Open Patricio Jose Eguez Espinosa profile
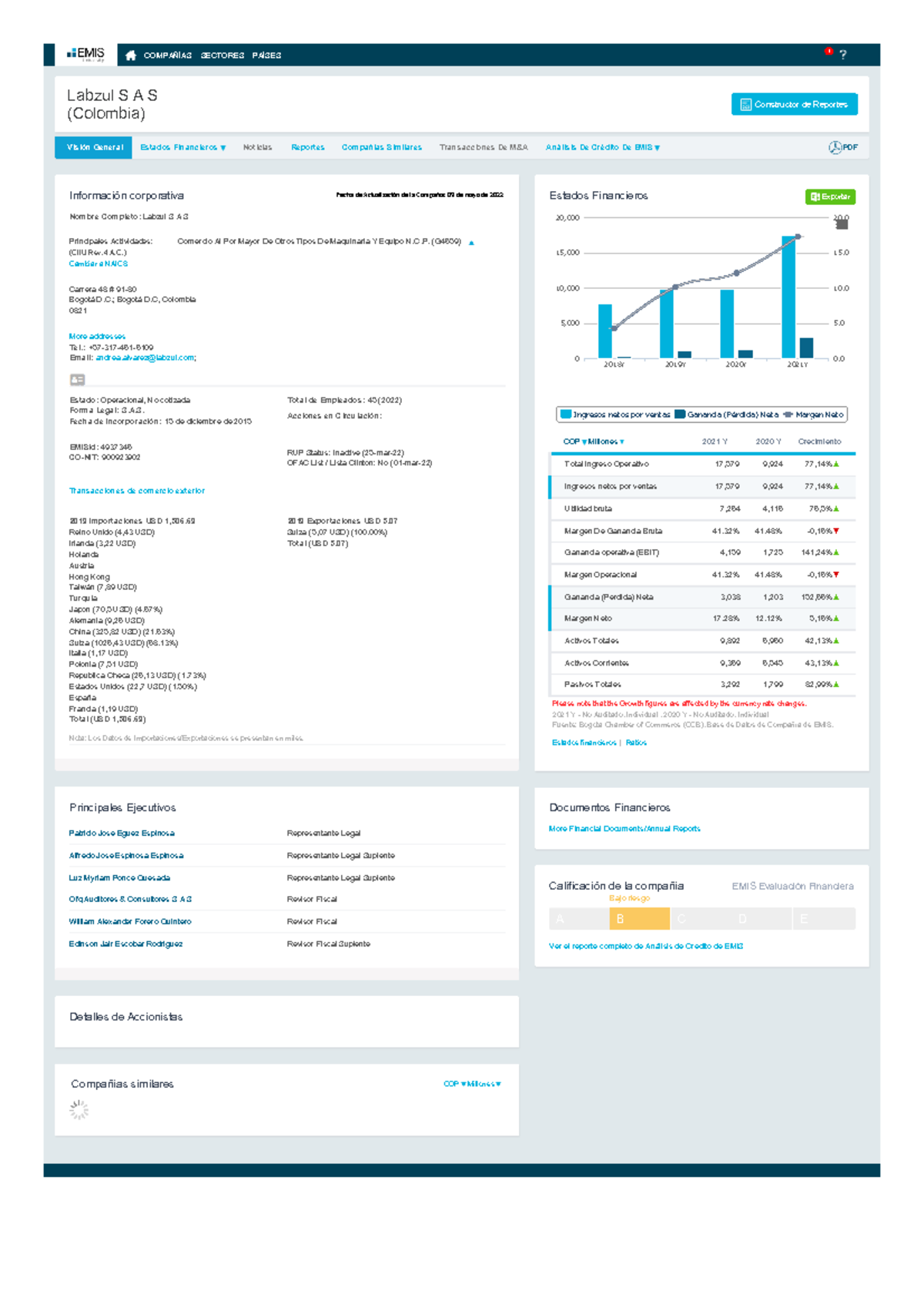Viewport: 924px width, 1308px height. (122, 833)
